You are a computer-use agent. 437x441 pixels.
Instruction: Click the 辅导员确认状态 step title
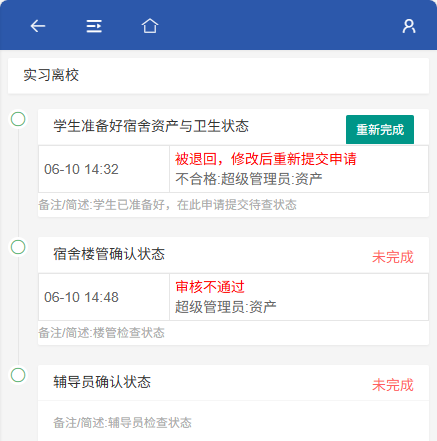coord(102,382)
